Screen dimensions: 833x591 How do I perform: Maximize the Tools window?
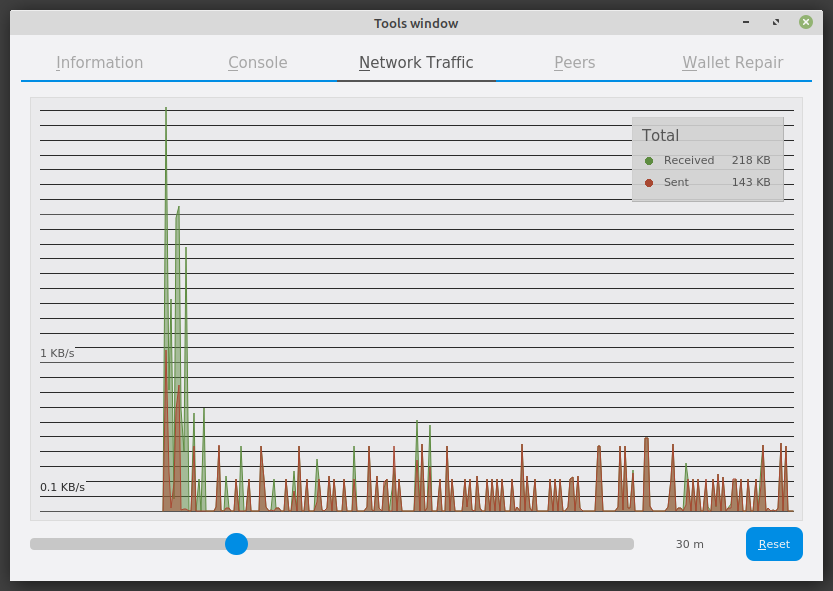776,22
